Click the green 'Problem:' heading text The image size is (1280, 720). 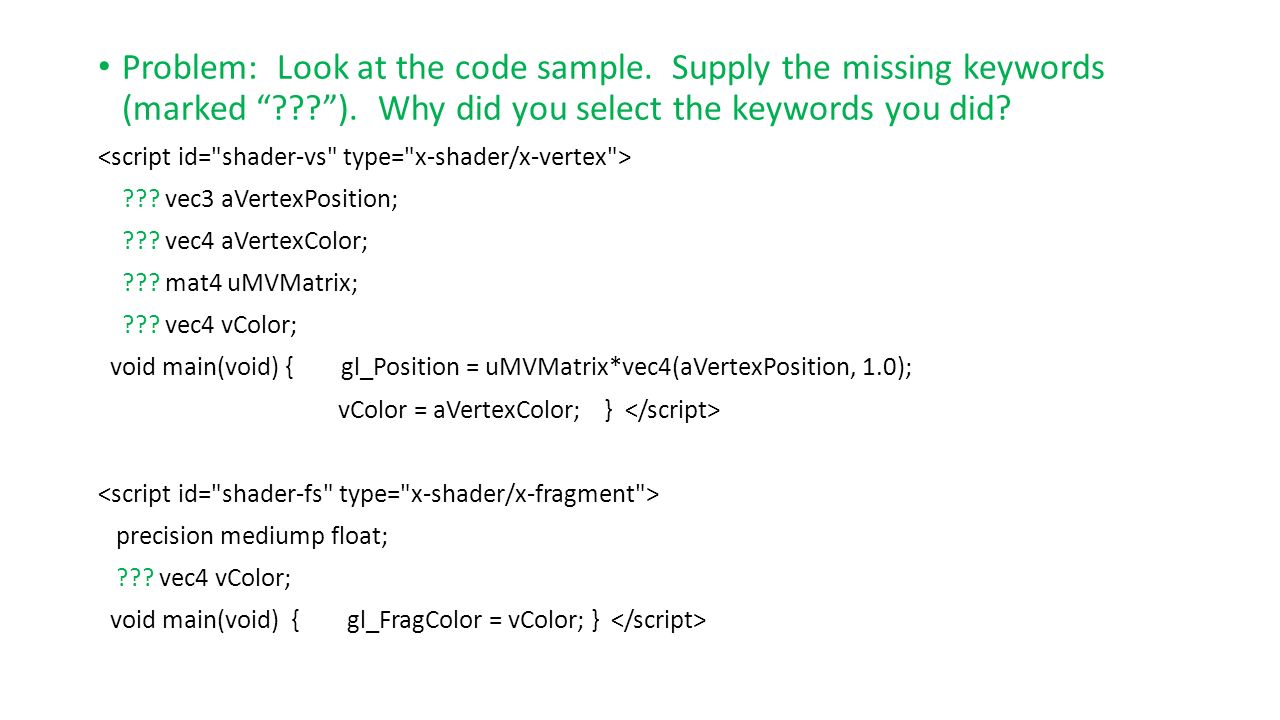(191, 69)
